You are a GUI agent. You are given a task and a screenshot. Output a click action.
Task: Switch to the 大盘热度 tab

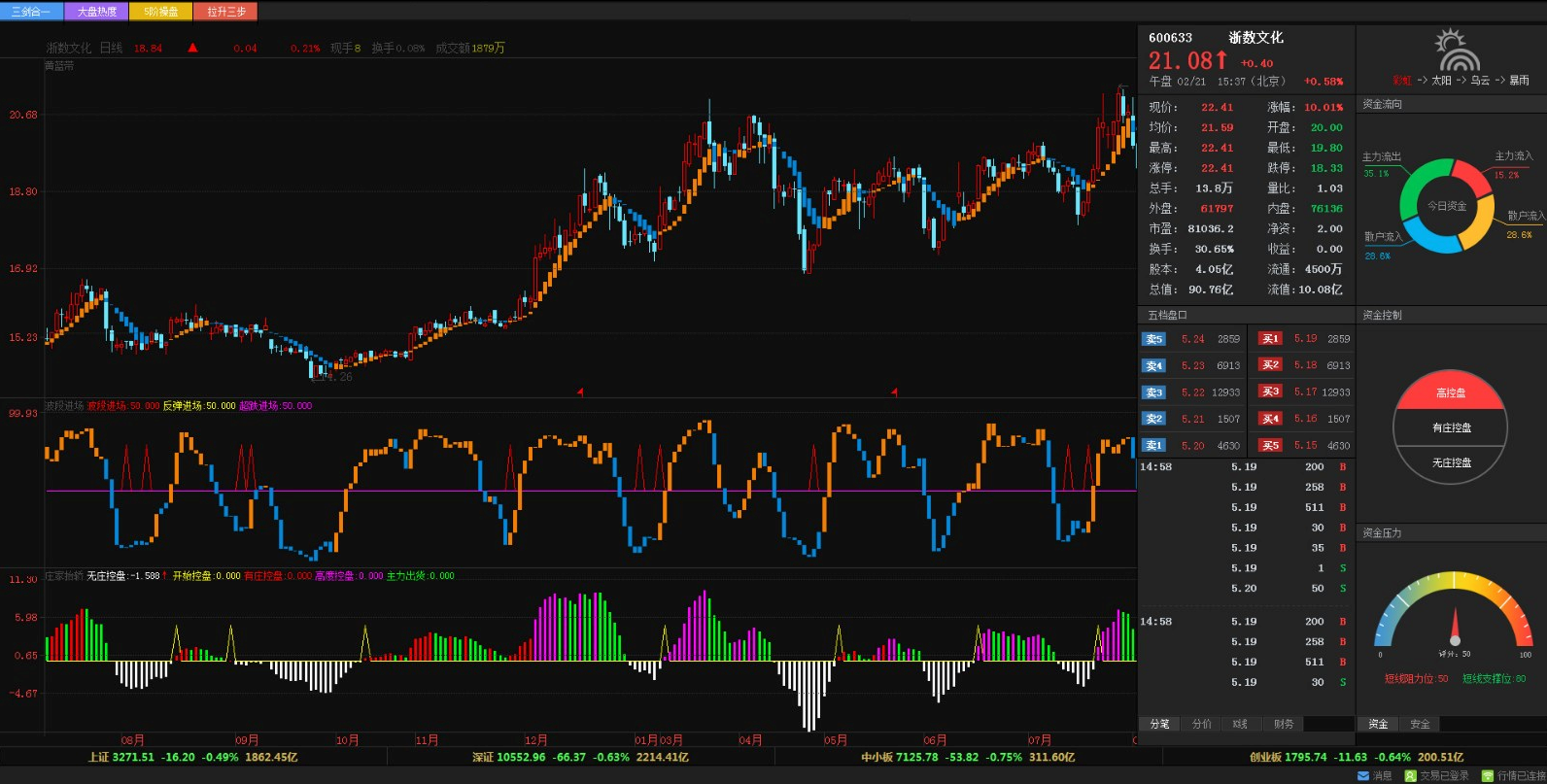(97, 12)
